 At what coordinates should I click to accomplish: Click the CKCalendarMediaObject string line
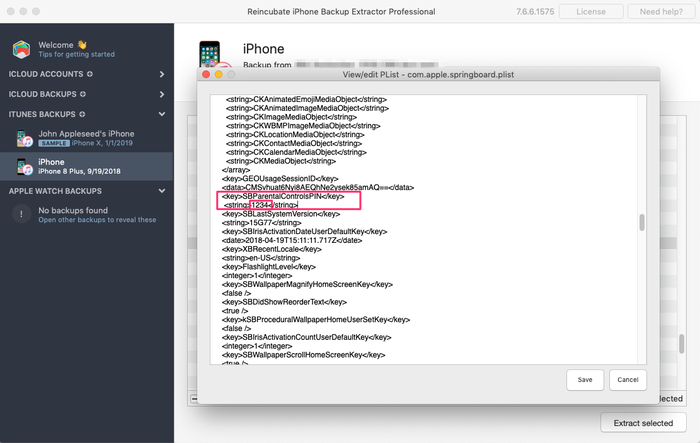pos(296,152)
